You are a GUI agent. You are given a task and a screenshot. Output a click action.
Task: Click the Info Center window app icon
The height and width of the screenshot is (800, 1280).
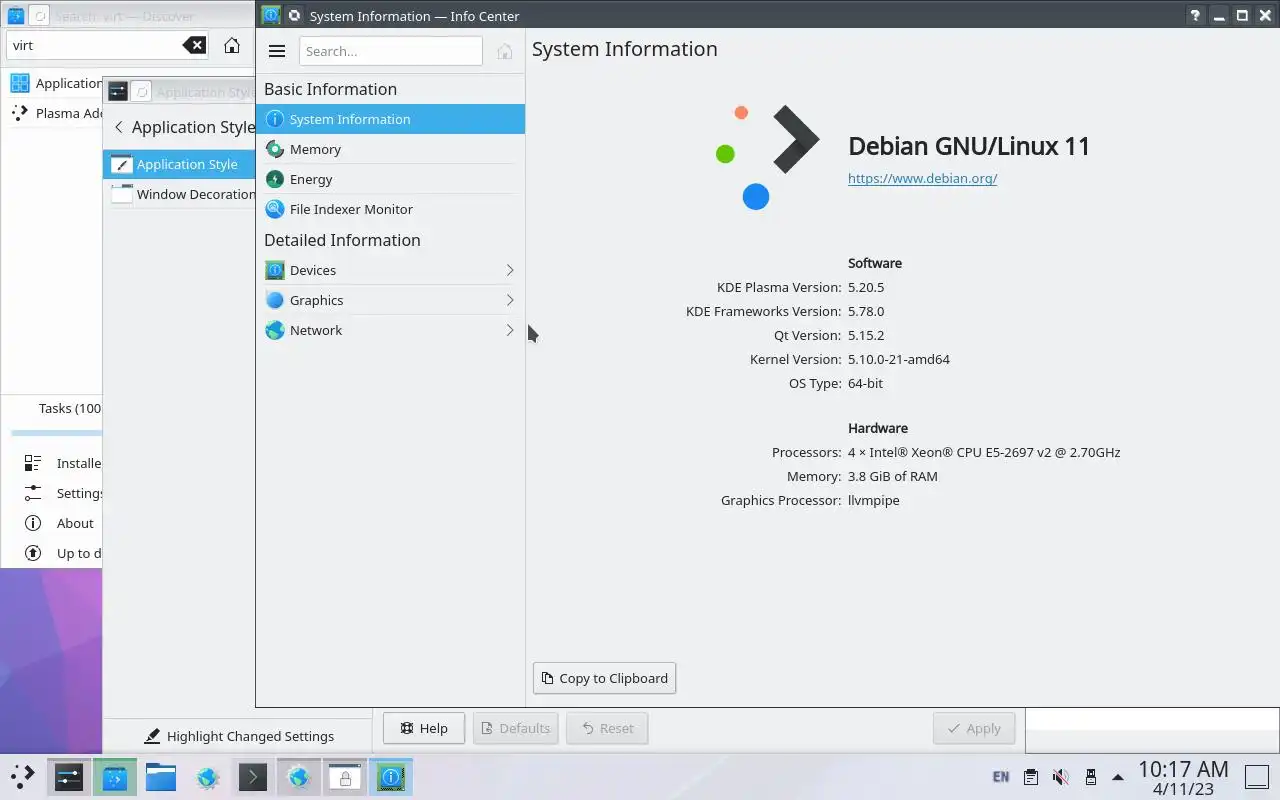tap(270, 16)
